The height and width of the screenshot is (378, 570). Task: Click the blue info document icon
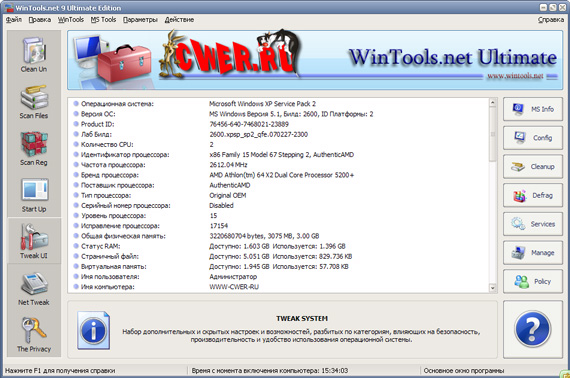93,330
